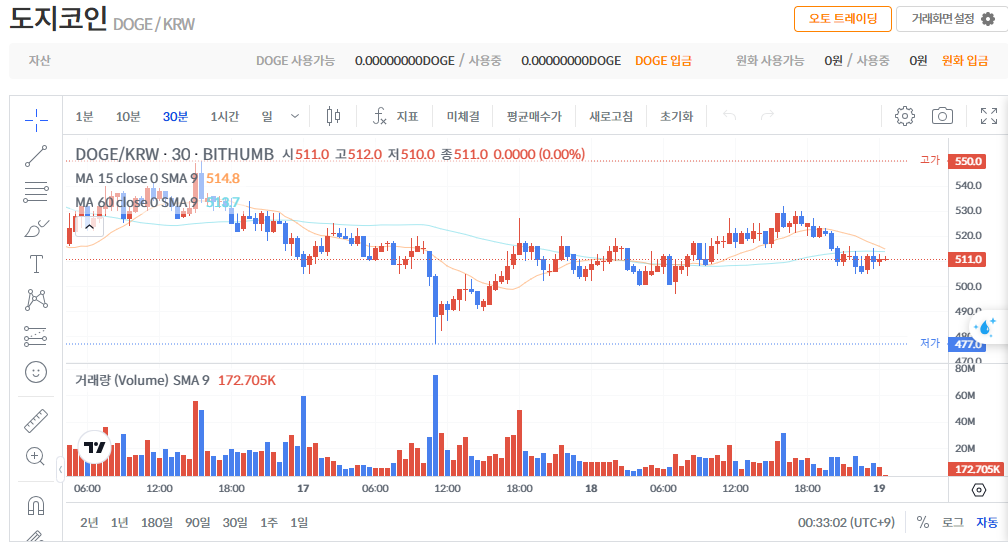Click the 새로고침 refresh button

click(x=611, y=116)
